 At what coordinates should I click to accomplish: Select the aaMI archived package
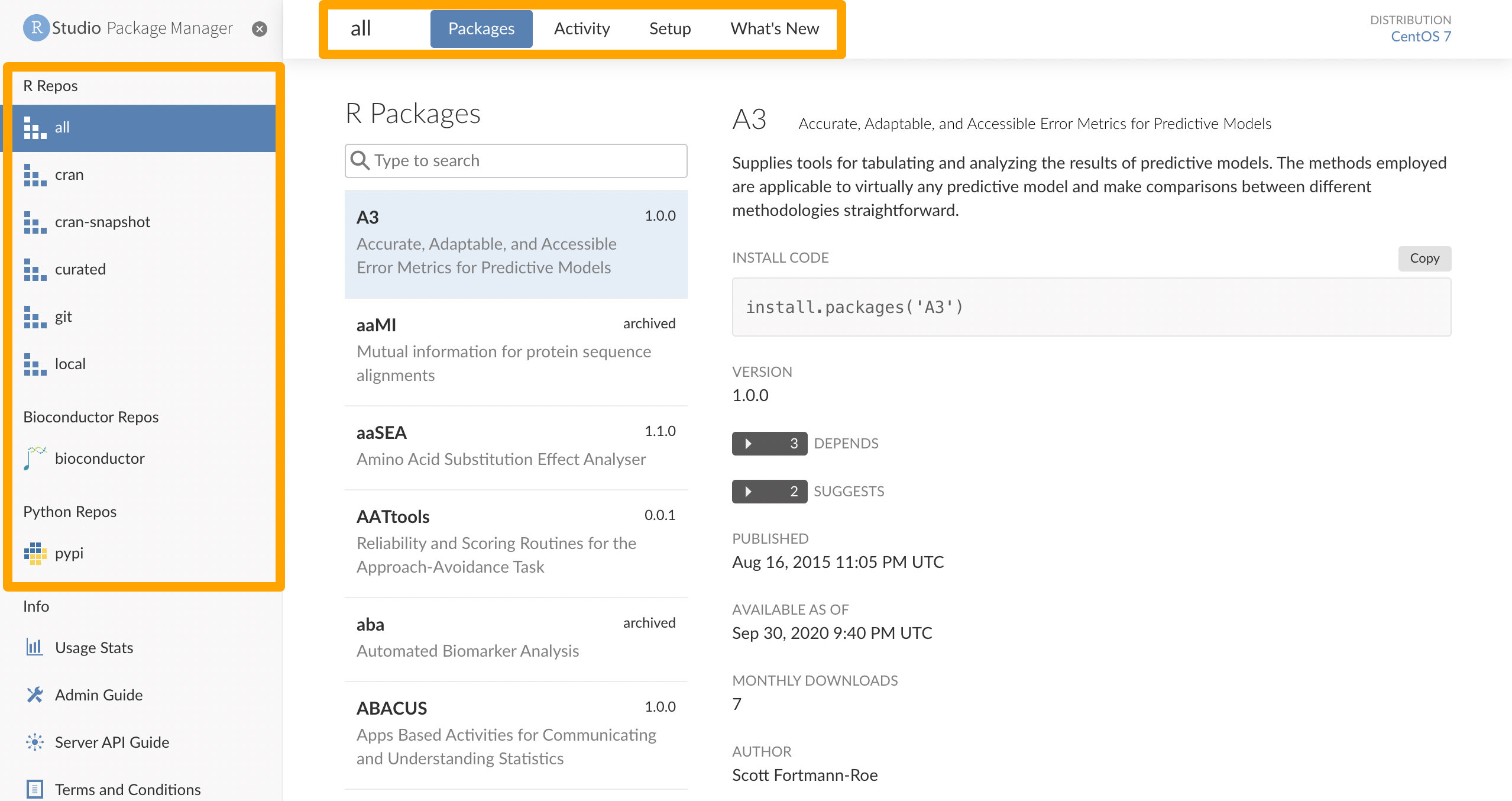[x=516, y=351]
